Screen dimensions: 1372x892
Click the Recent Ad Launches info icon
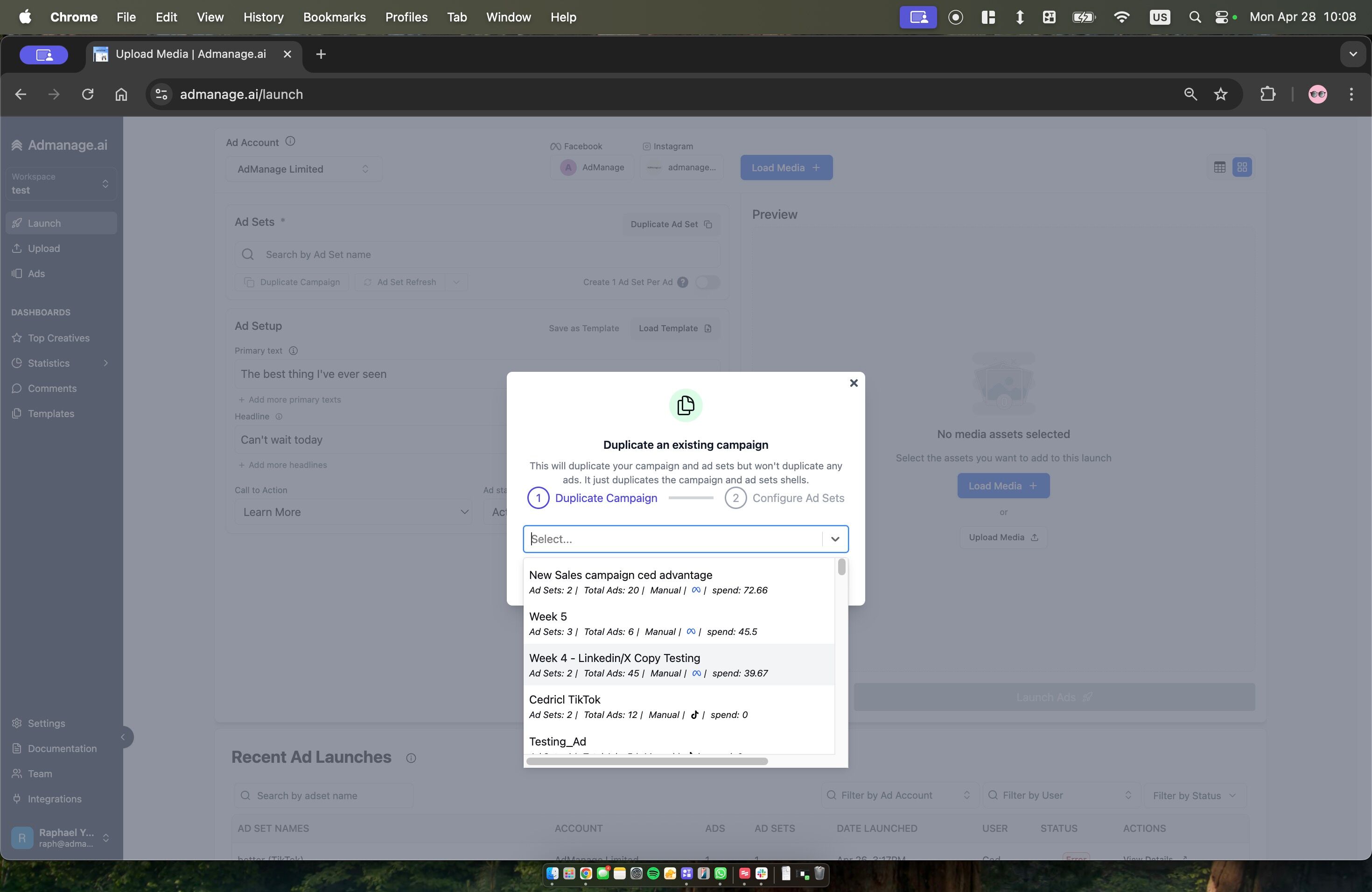click(411, 758)
